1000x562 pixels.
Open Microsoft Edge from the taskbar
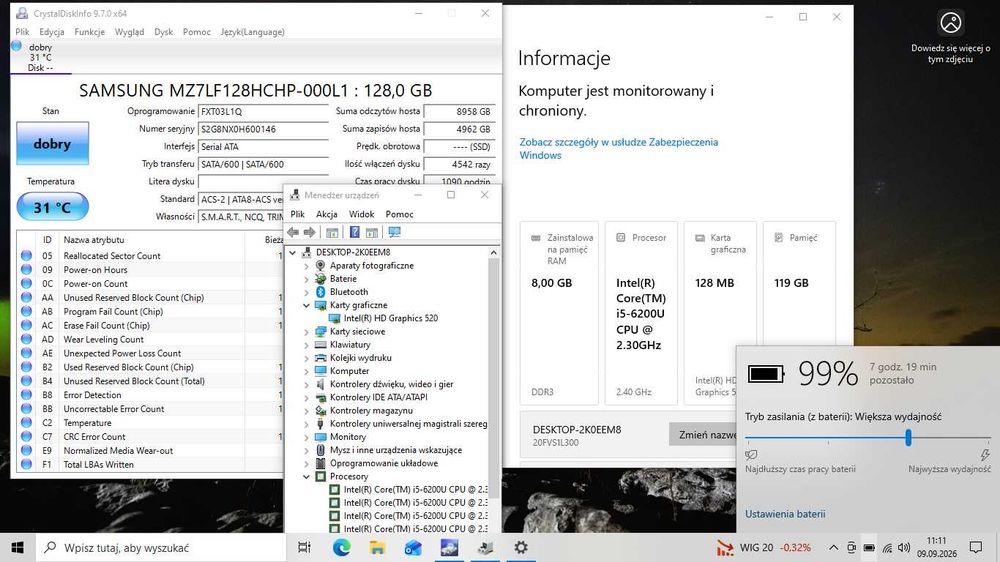tap(341, 547)
